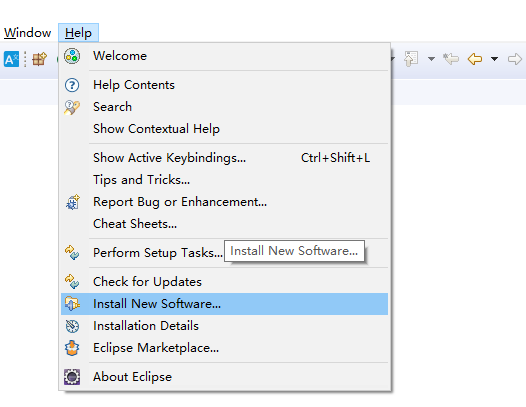The image size is (526, 407).
Task: Choose Report Bug or Enhancement
Action: coord(224,202)
